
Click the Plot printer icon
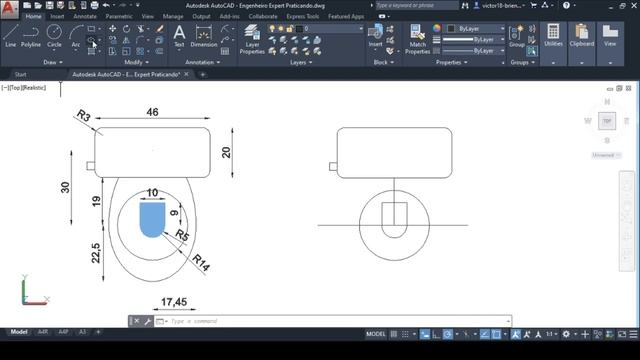[94, 5]
